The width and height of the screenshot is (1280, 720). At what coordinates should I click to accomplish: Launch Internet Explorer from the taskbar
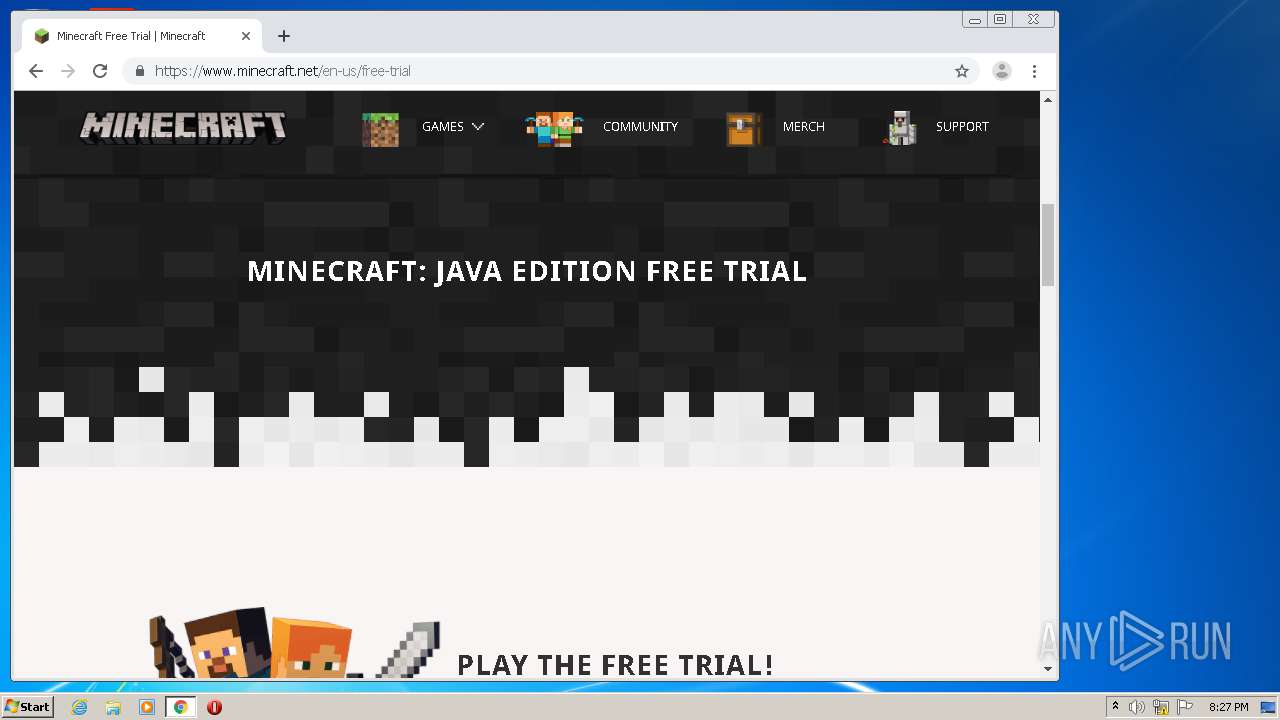pyautogui.click(x=79, y=707)
